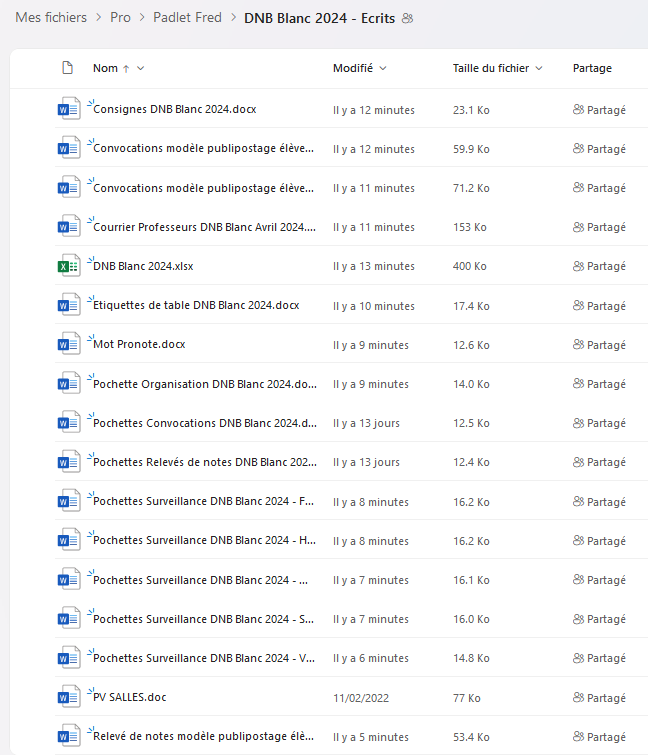The image size is (648, 755).
Task: Click Word icon of PV SALLES.doc
Action: (x=68, y=697)
